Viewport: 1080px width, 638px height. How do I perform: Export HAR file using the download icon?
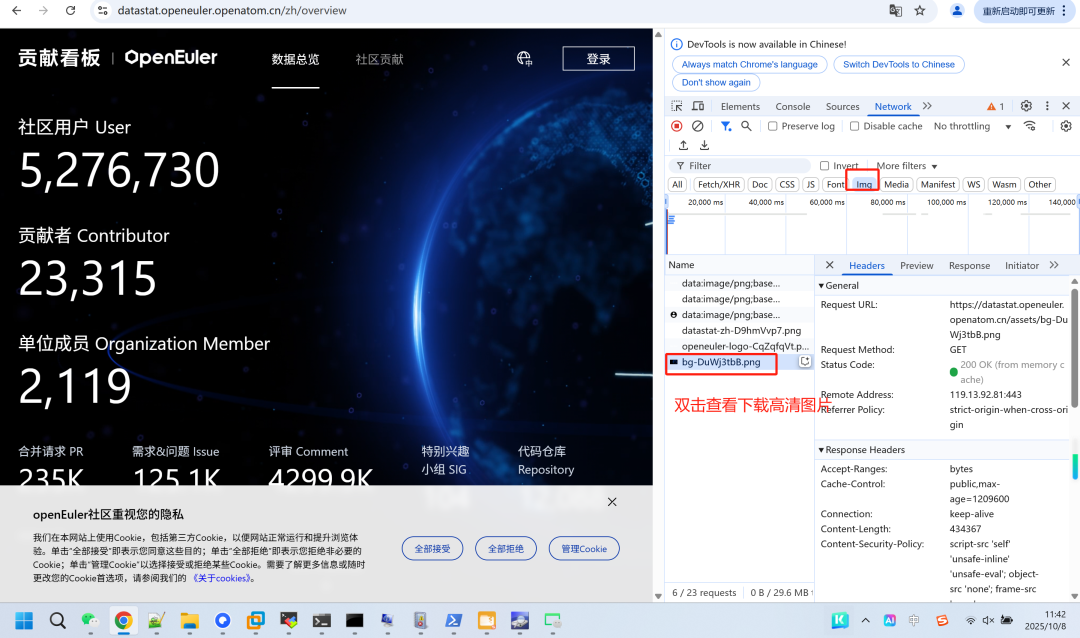point(705,145)
